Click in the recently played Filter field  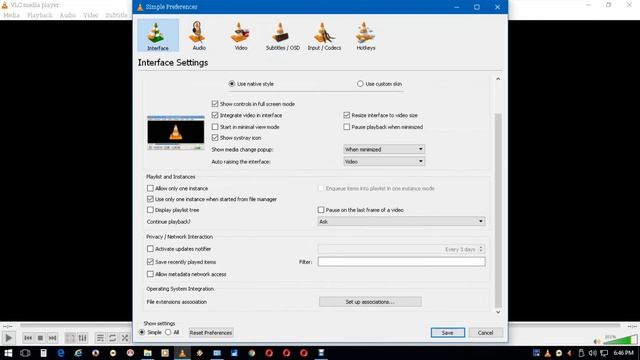pyautogui.click(x=401, y=262)
